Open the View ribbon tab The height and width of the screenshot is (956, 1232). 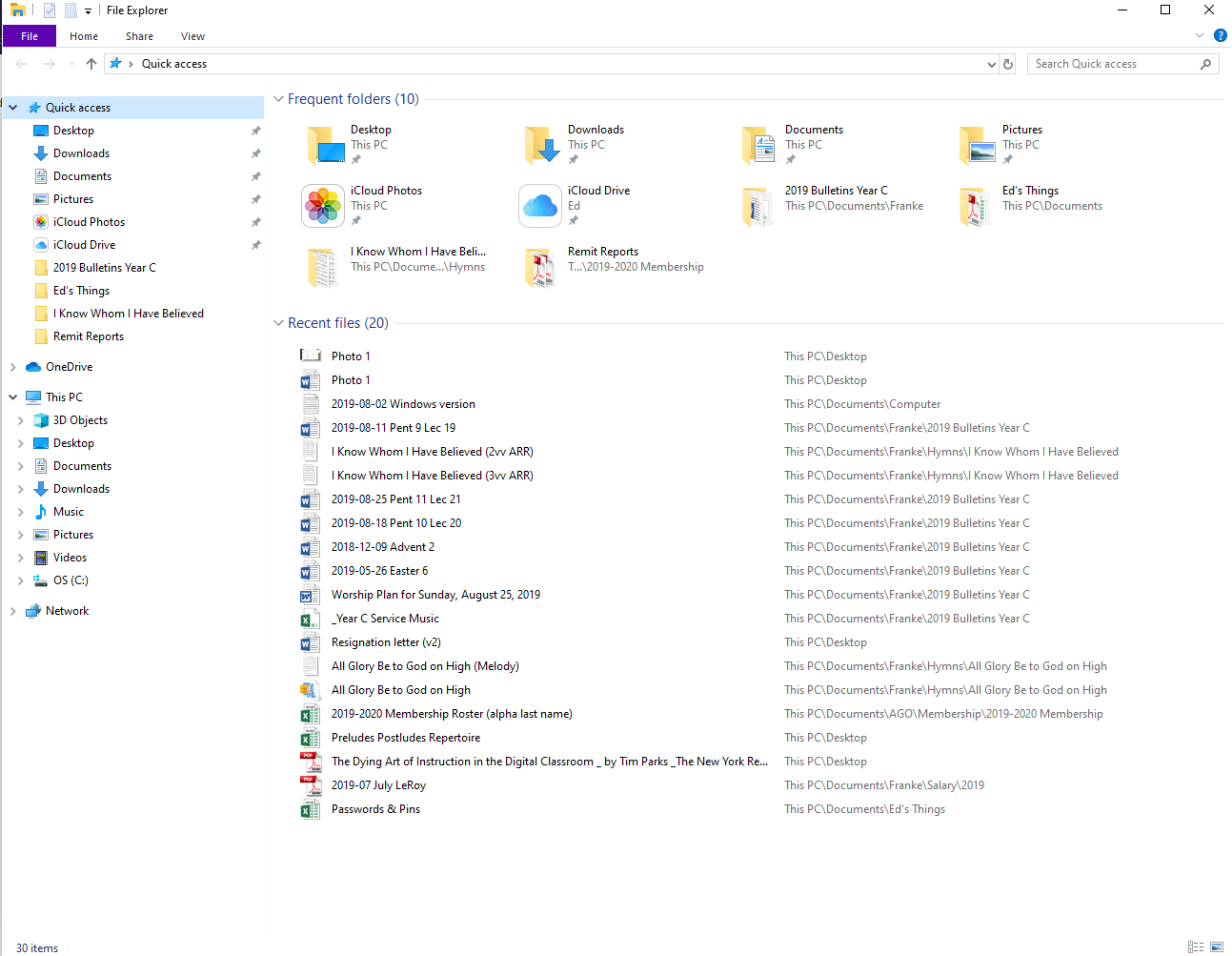pos(192,36)
